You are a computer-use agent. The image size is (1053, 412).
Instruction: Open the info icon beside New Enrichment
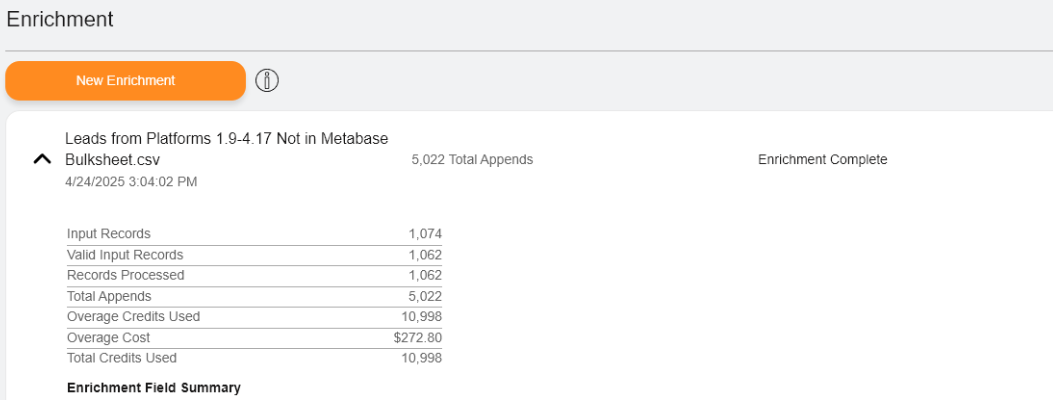point(267,81)
